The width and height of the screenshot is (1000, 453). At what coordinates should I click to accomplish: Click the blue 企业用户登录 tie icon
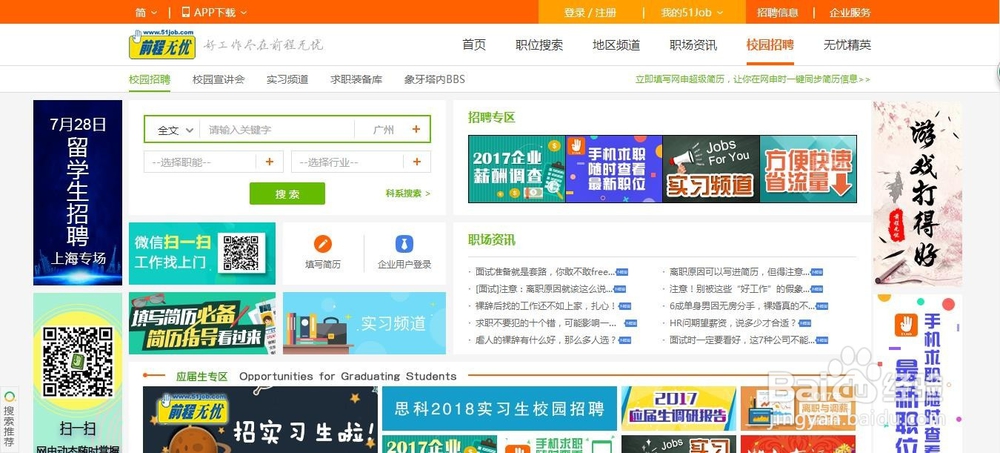point(404,244)
